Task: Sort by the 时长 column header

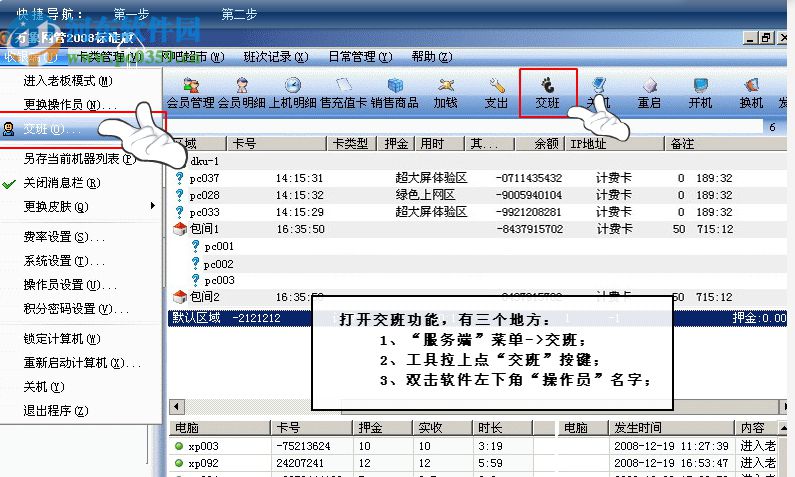Action: pos(502,428)
